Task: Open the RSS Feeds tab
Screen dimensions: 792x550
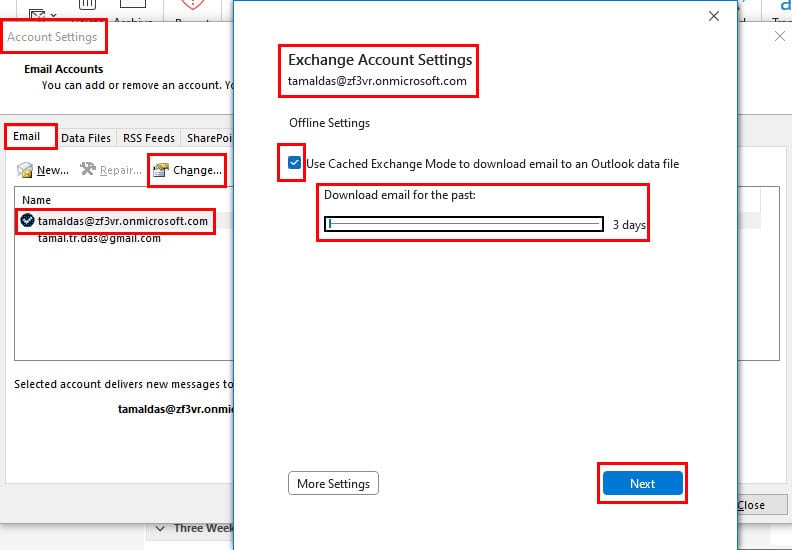Action: pyautogui.click(x=148, y=138)
